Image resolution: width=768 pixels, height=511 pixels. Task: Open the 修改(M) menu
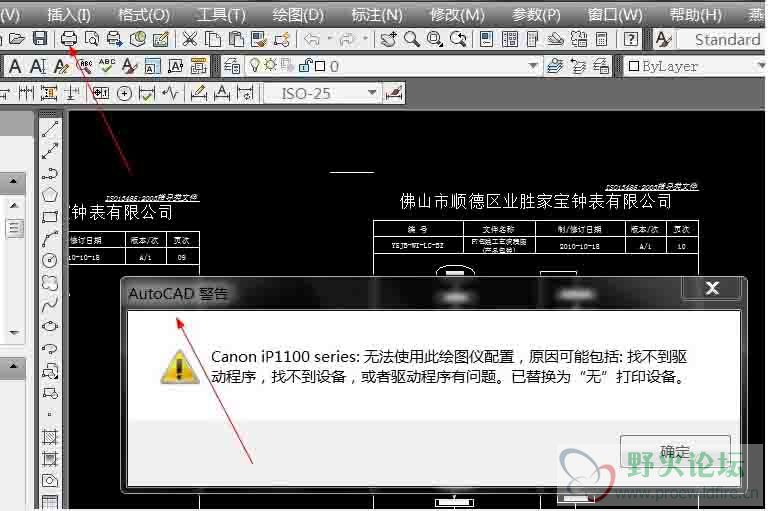(x=457, y=15)
